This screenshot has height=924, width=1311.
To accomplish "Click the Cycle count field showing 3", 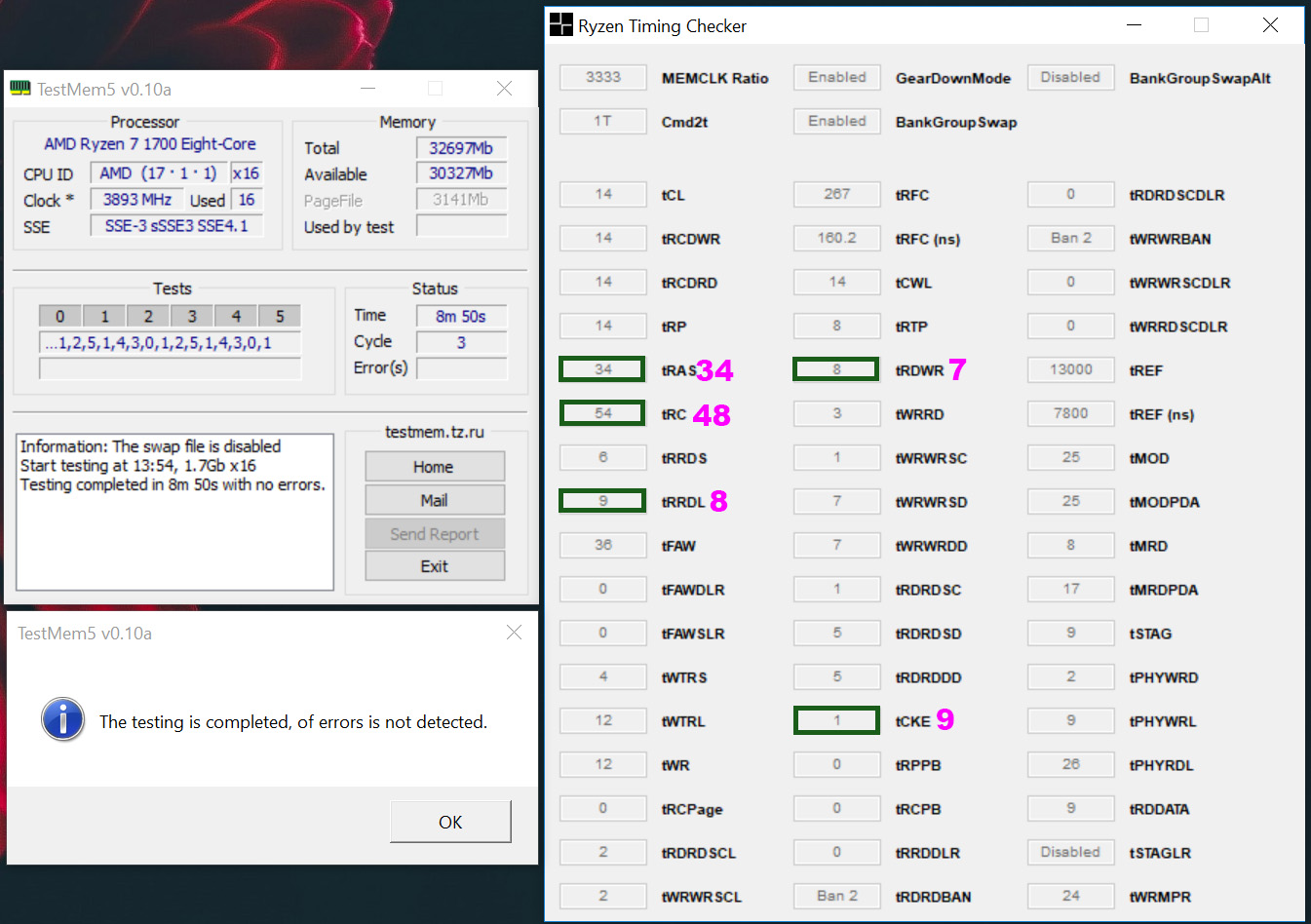I will pos(462,342).
